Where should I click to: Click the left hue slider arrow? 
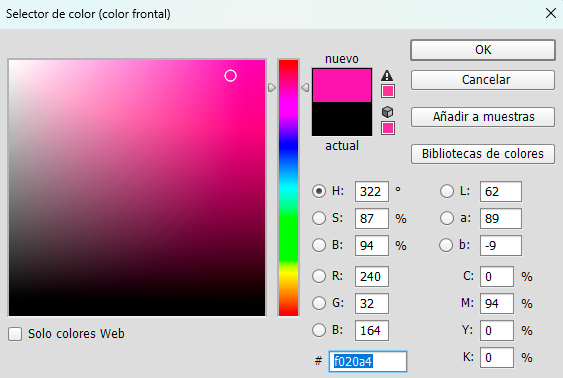(272, 87)
